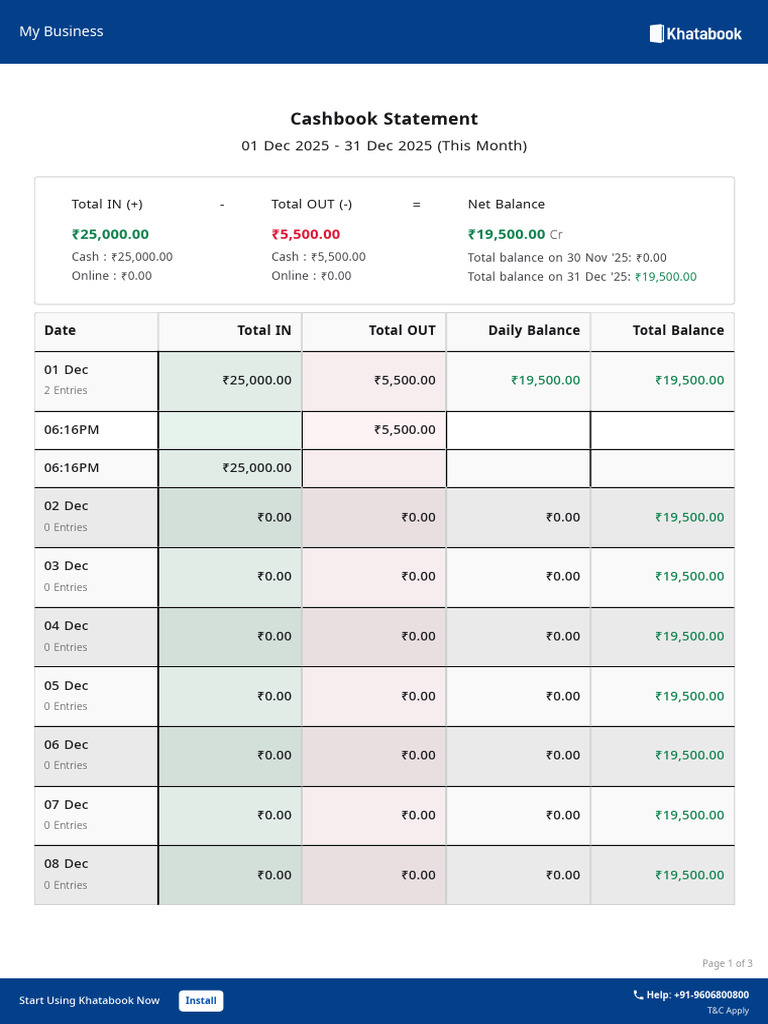Click the T&C Apply link
The height and width of the screenshot is (1024, 768).
728,1010
